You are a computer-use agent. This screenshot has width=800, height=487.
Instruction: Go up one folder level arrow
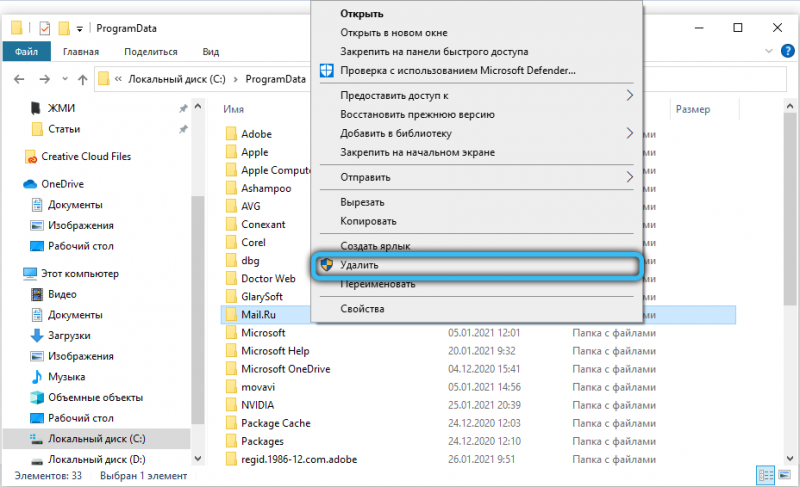[x=82, y=79]
